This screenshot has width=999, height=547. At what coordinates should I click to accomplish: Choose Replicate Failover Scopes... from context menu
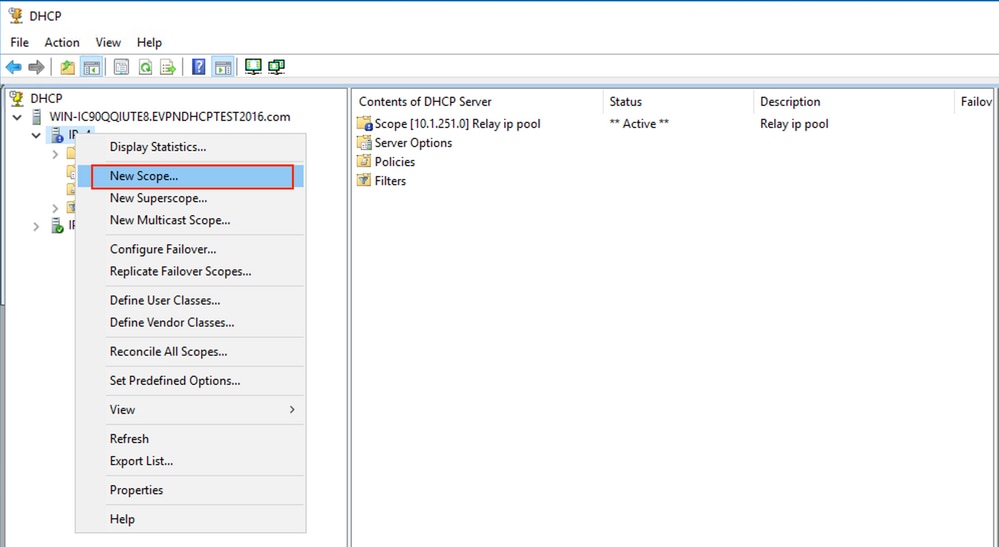pos(190,271)
